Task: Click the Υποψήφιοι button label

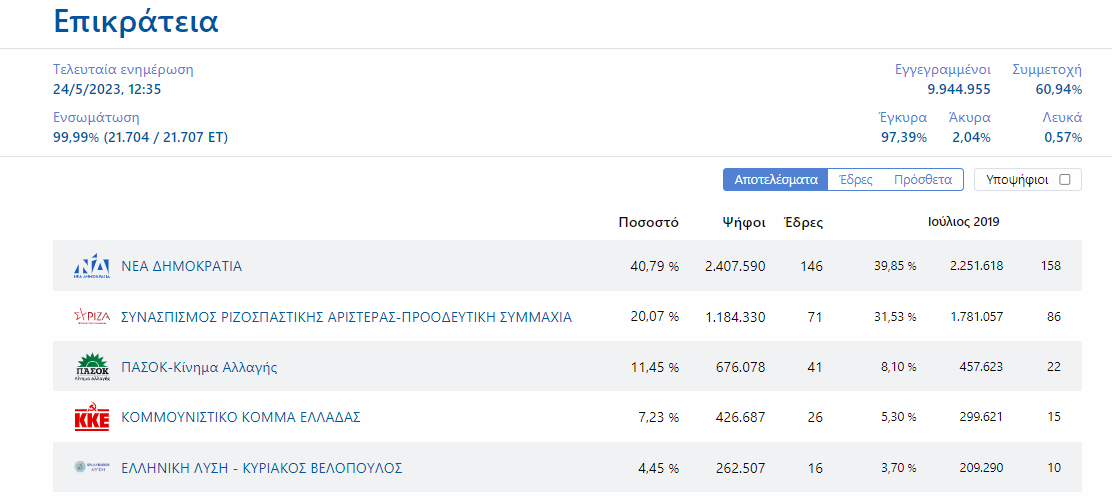Action: pos(1017,180)
